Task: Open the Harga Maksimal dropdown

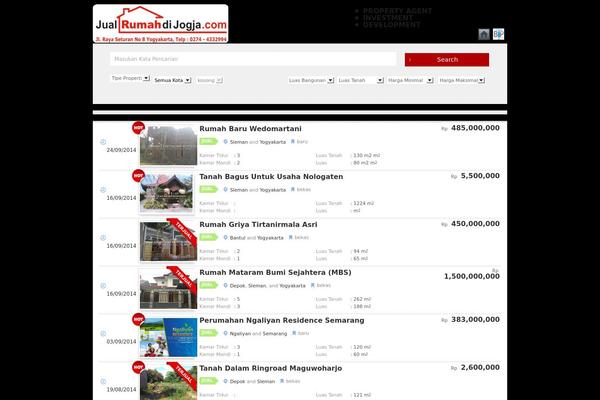Action: coord(462,80)
